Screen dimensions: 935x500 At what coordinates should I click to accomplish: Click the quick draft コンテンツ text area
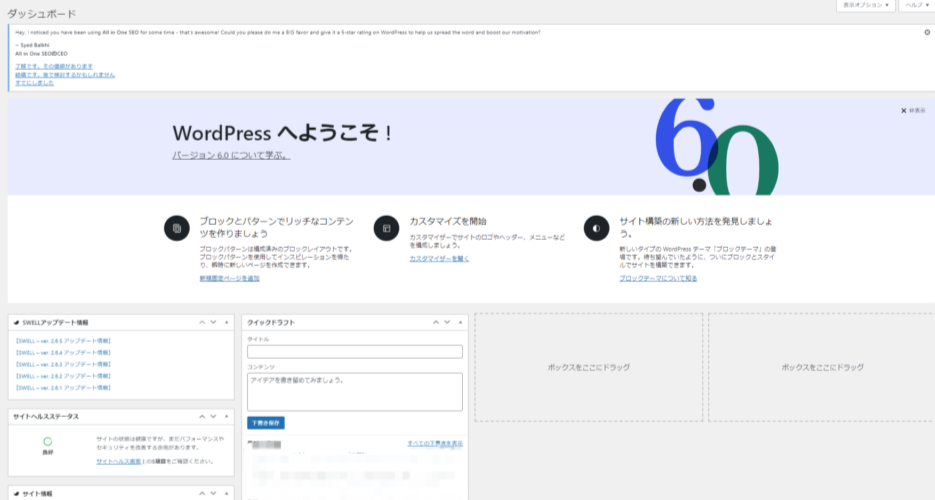355,392
